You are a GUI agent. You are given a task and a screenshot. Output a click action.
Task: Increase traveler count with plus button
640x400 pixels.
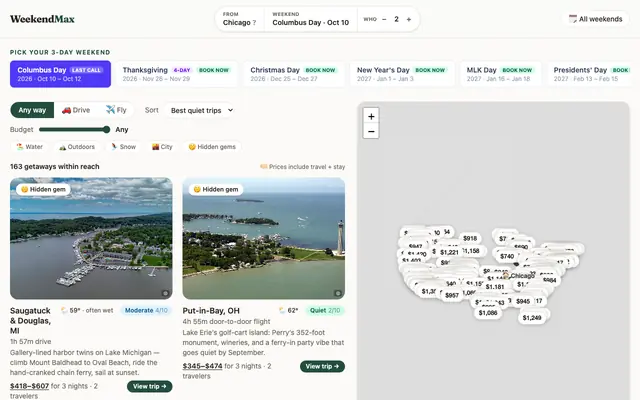pyautogui.click(x=409, y=19)
